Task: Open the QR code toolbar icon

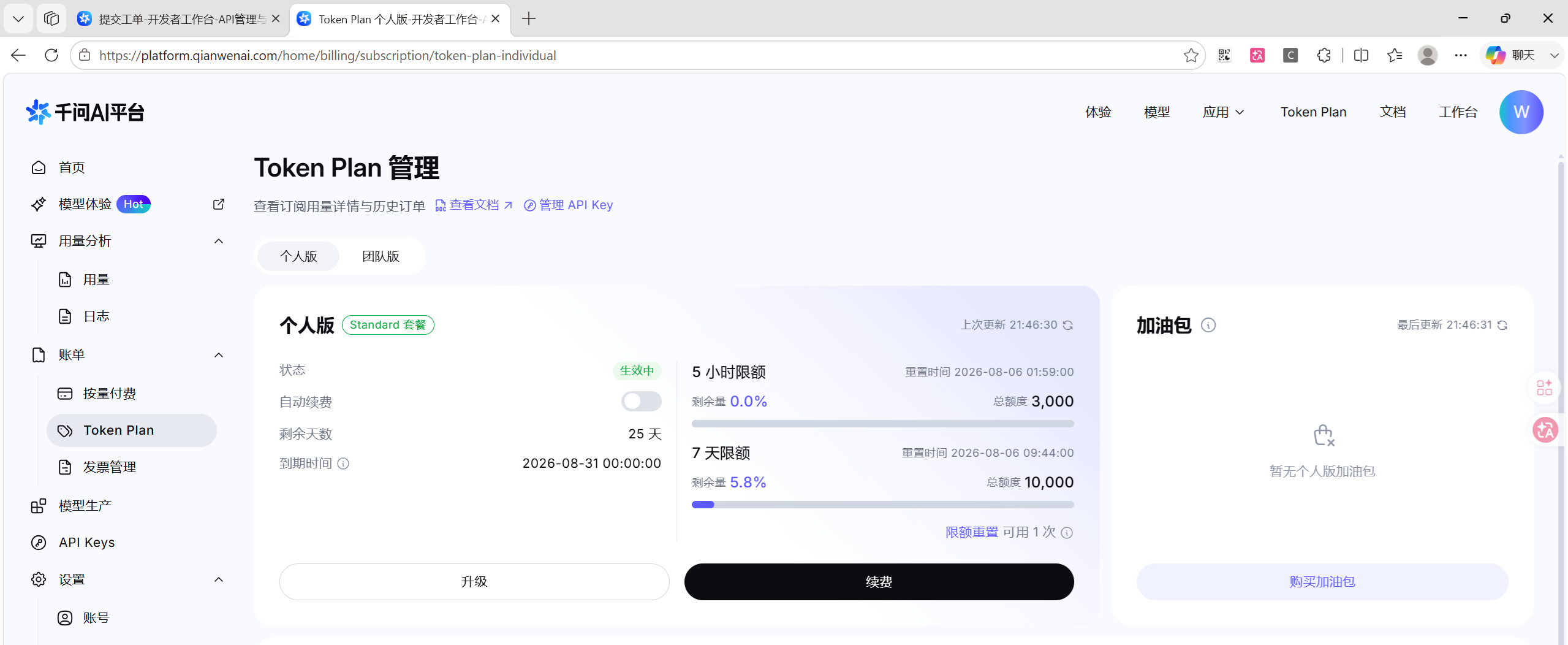Action: pos(1224,55)
